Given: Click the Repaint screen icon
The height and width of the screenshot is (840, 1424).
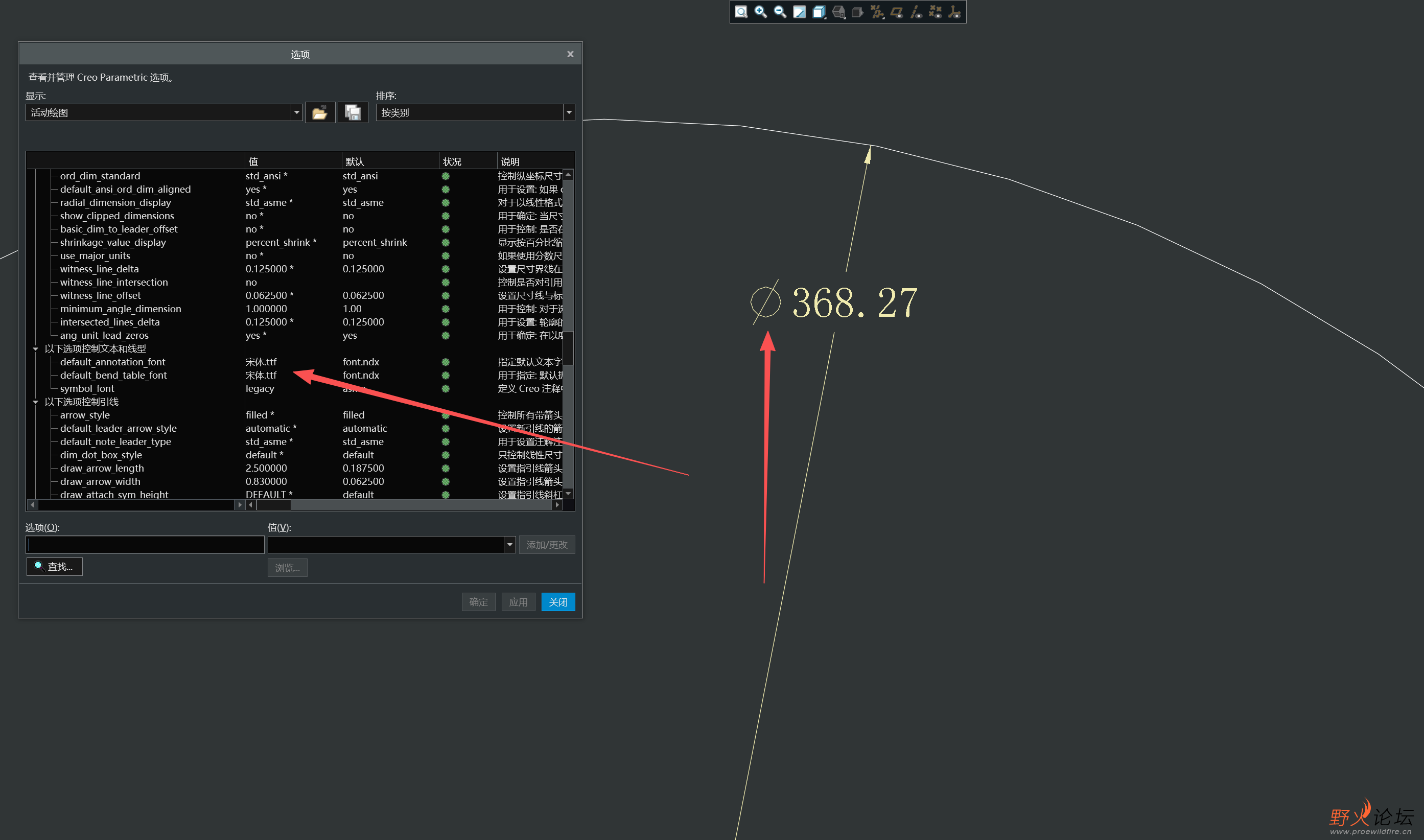Looking at the screenshot, I should pos(799,12).
